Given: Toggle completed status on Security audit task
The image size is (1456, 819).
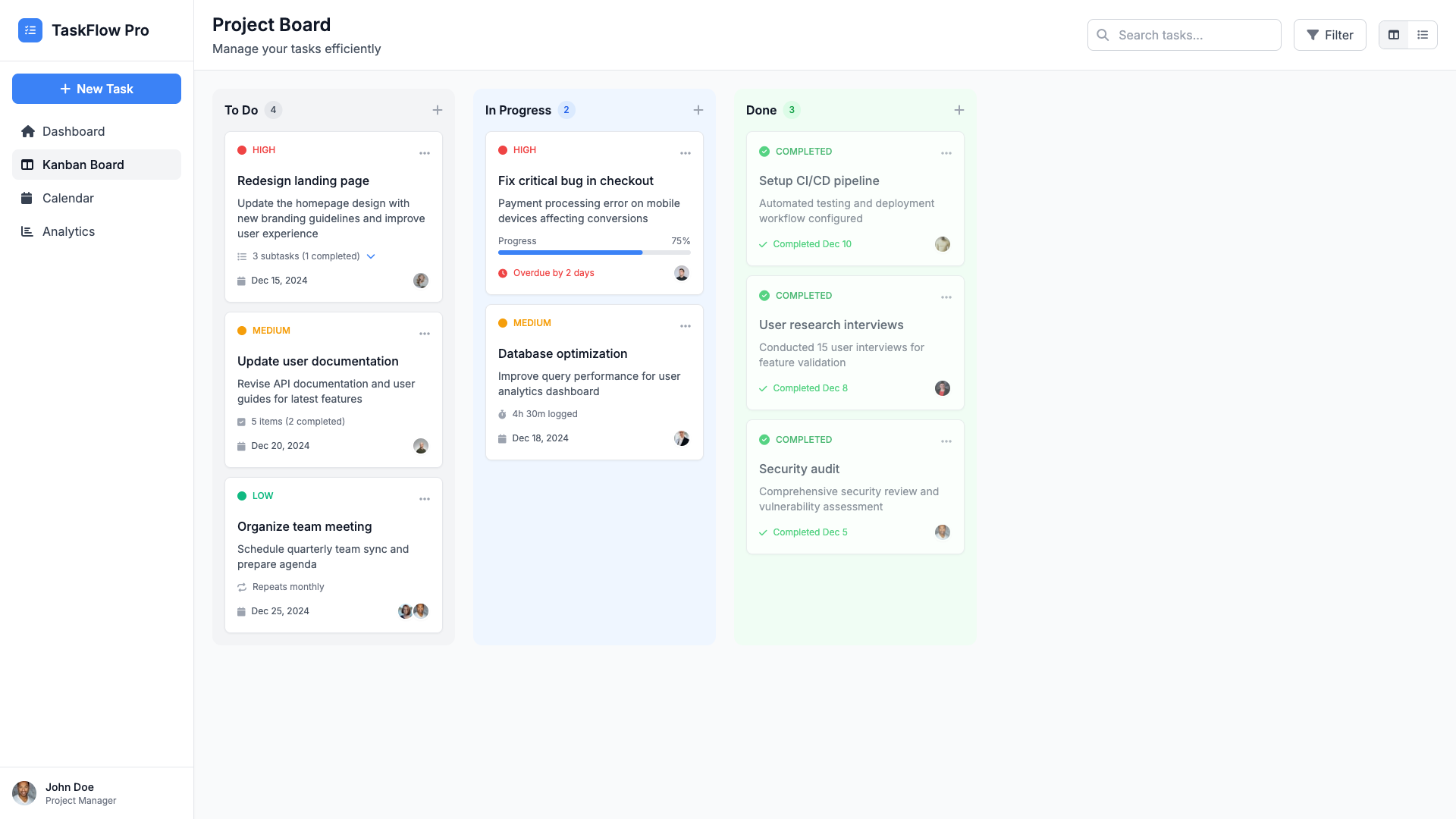Looking at the screenshot, I should [x=764, y=440].
